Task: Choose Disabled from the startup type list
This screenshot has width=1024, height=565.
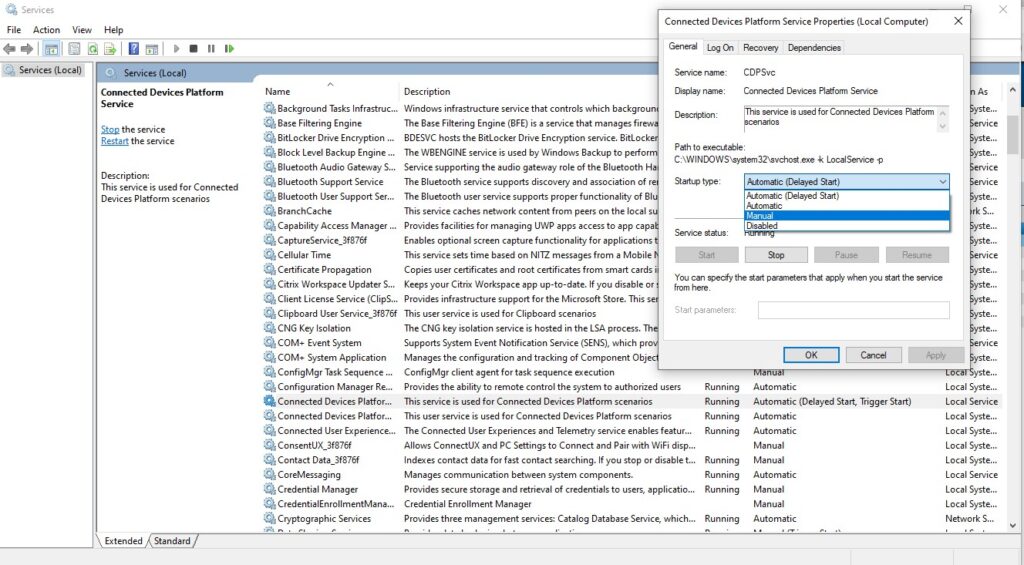Action: coord(762,226)
